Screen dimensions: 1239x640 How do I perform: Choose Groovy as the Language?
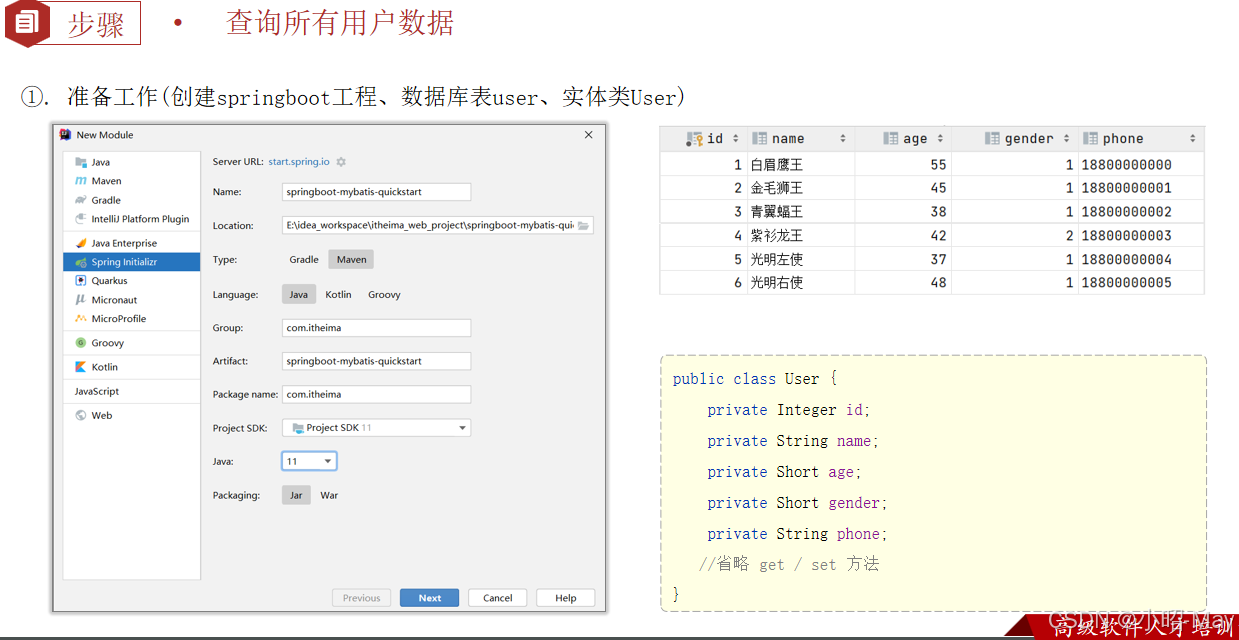click(384, 295)
